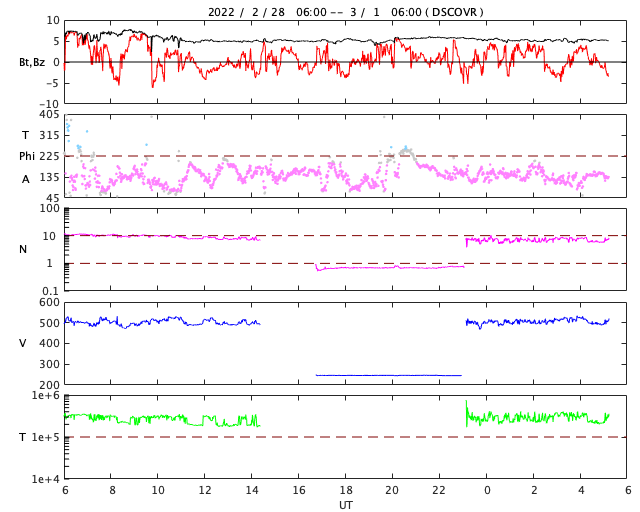Click the '-10' tick label on Bt,Bz panel
Viewport: 640px width, 512px height.
[x=50, y=104]
